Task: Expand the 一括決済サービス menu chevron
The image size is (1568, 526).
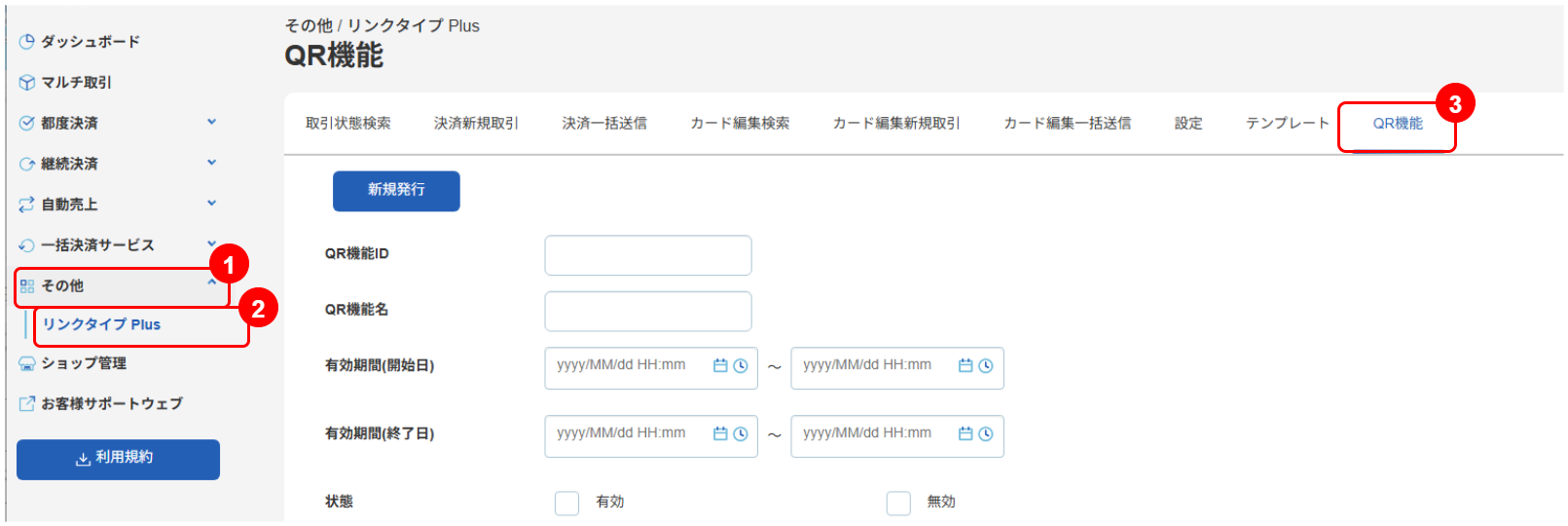Action: (211, 244)
